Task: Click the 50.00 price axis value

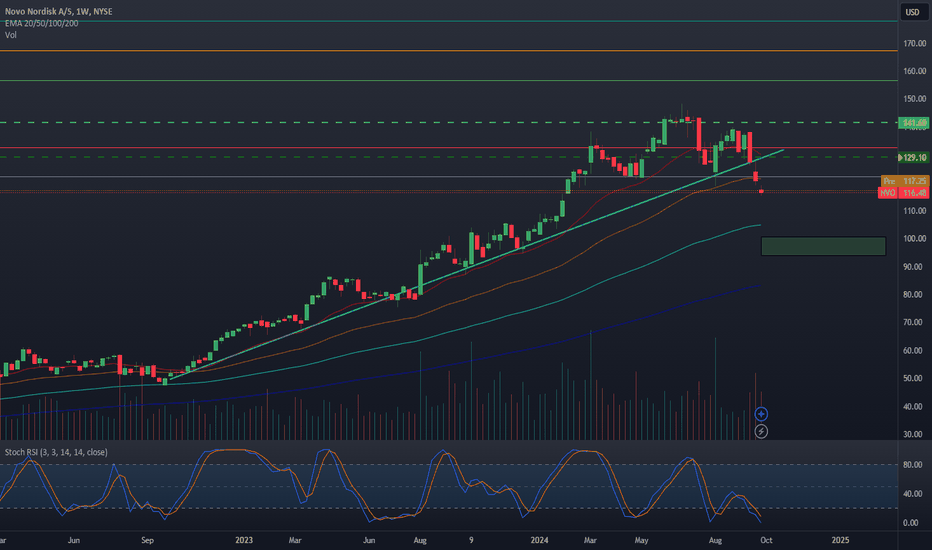Action: [915, 378]
